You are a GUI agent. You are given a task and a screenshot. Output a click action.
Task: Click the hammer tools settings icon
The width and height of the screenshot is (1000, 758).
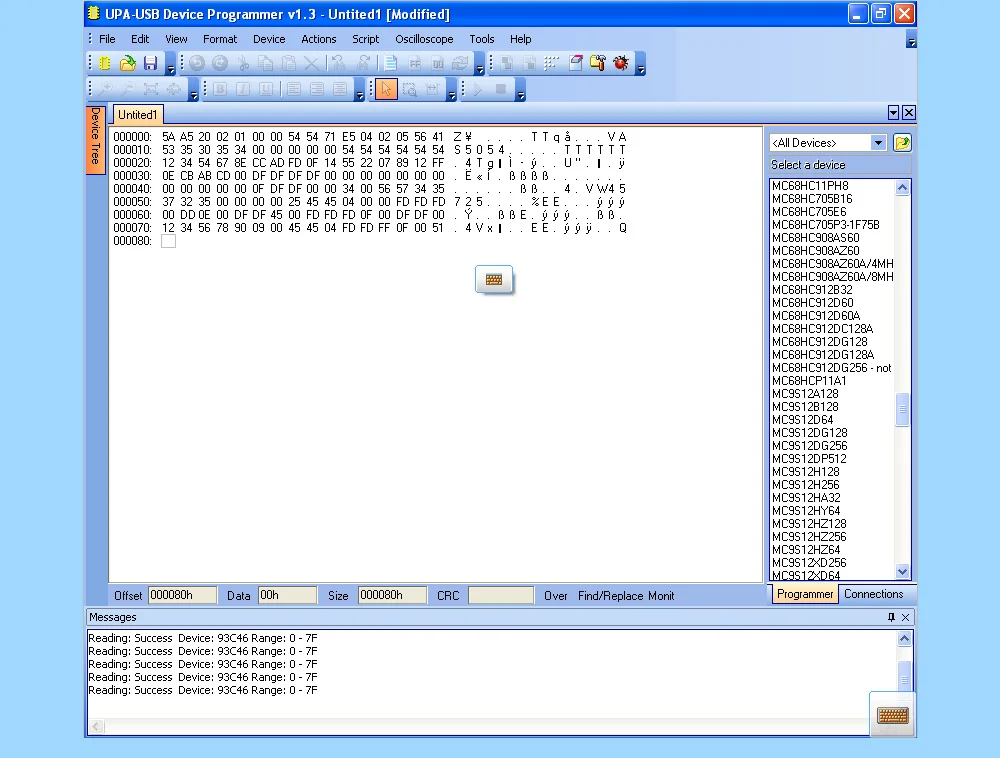pyautogui.click(x=598, y=63)
